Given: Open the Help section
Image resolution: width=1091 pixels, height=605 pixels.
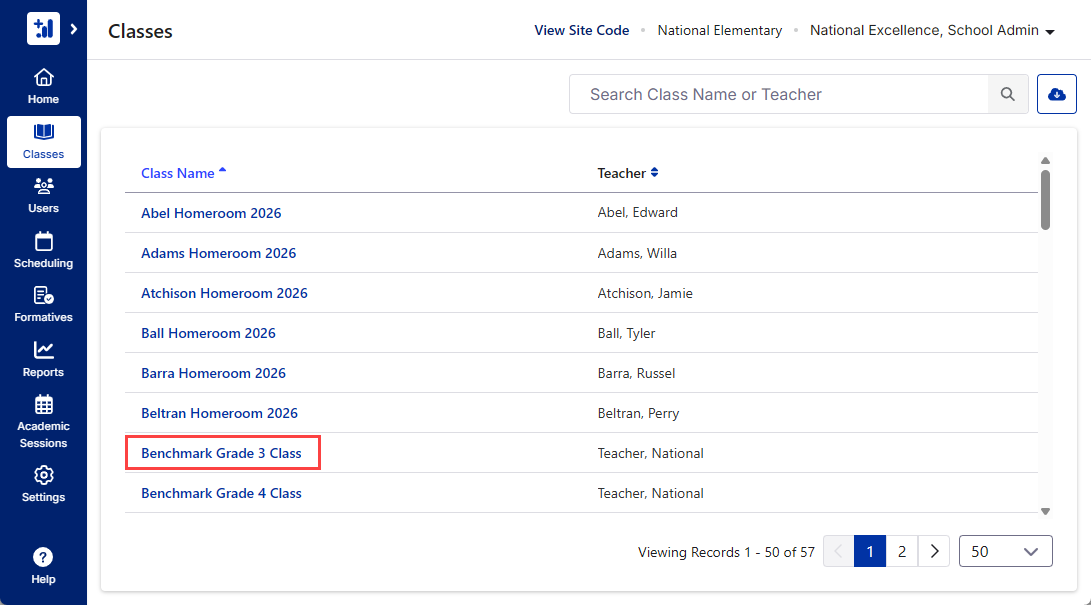Looking at the screenshot, I should pyautogui.click(x=43, y=567).
